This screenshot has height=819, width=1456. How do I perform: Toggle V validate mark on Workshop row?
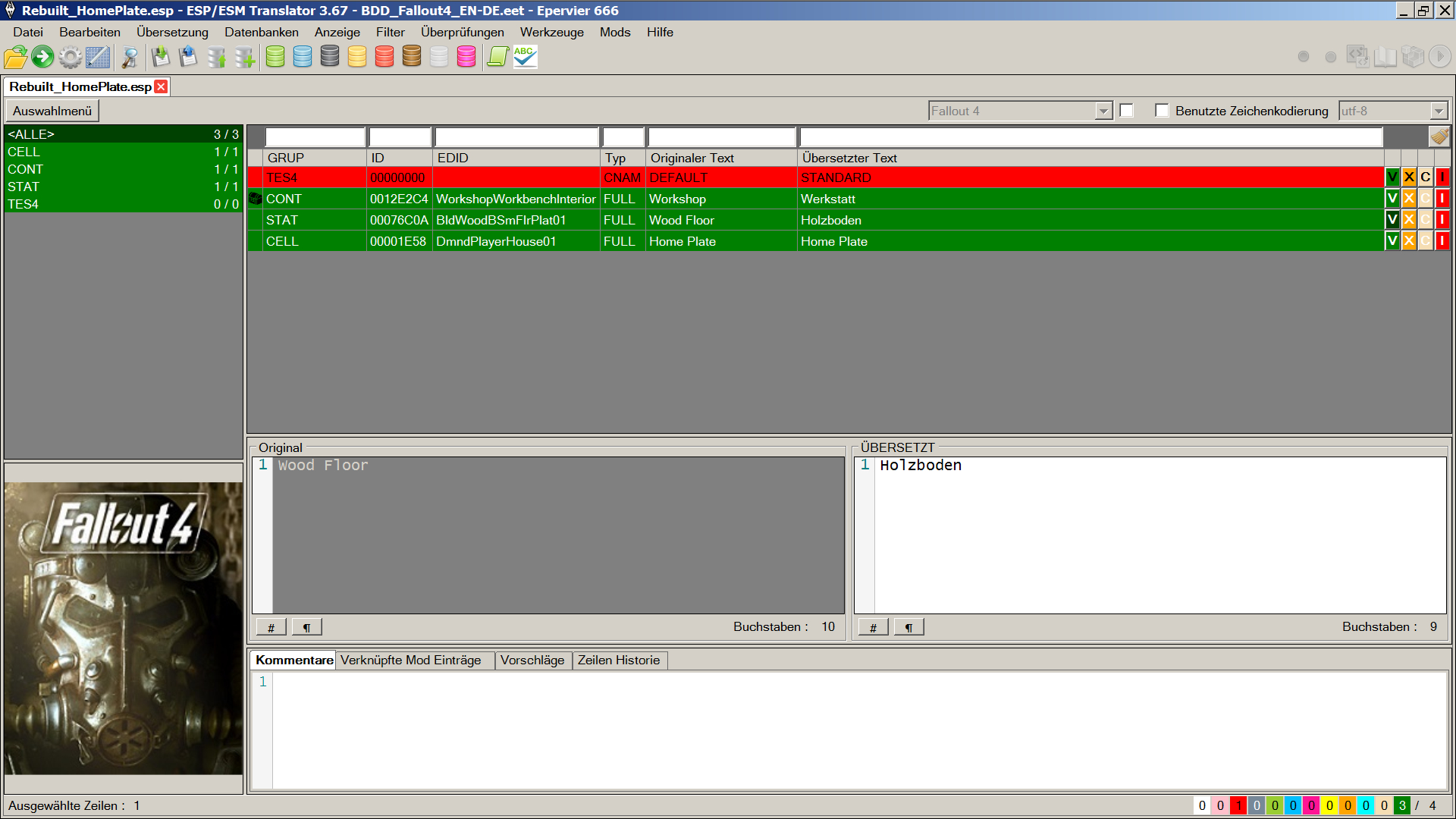click(x=1392, y=199)
